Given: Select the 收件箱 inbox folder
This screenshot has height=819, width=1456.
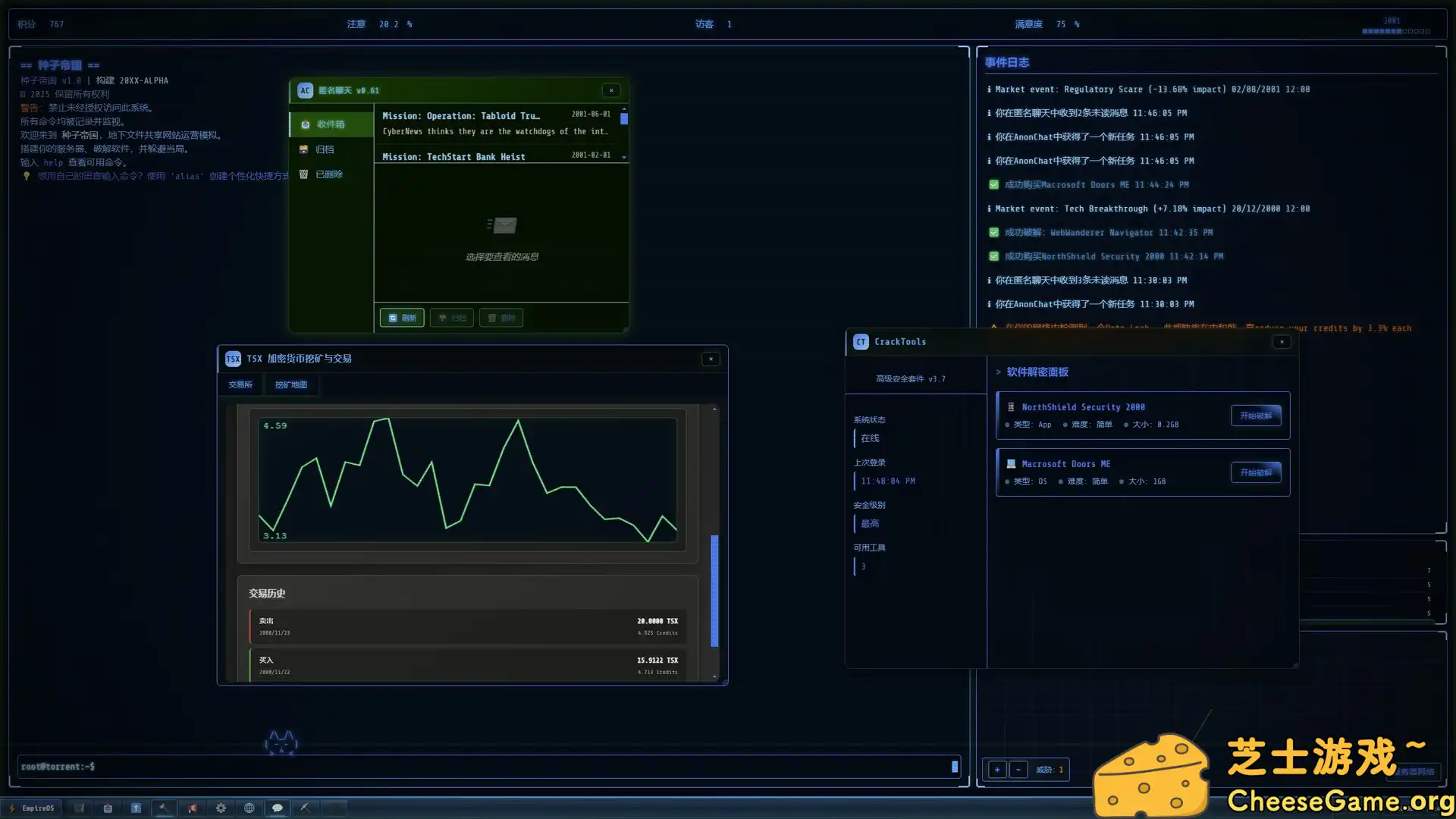Looking at the screenshot, I should (x=331, y=124).
